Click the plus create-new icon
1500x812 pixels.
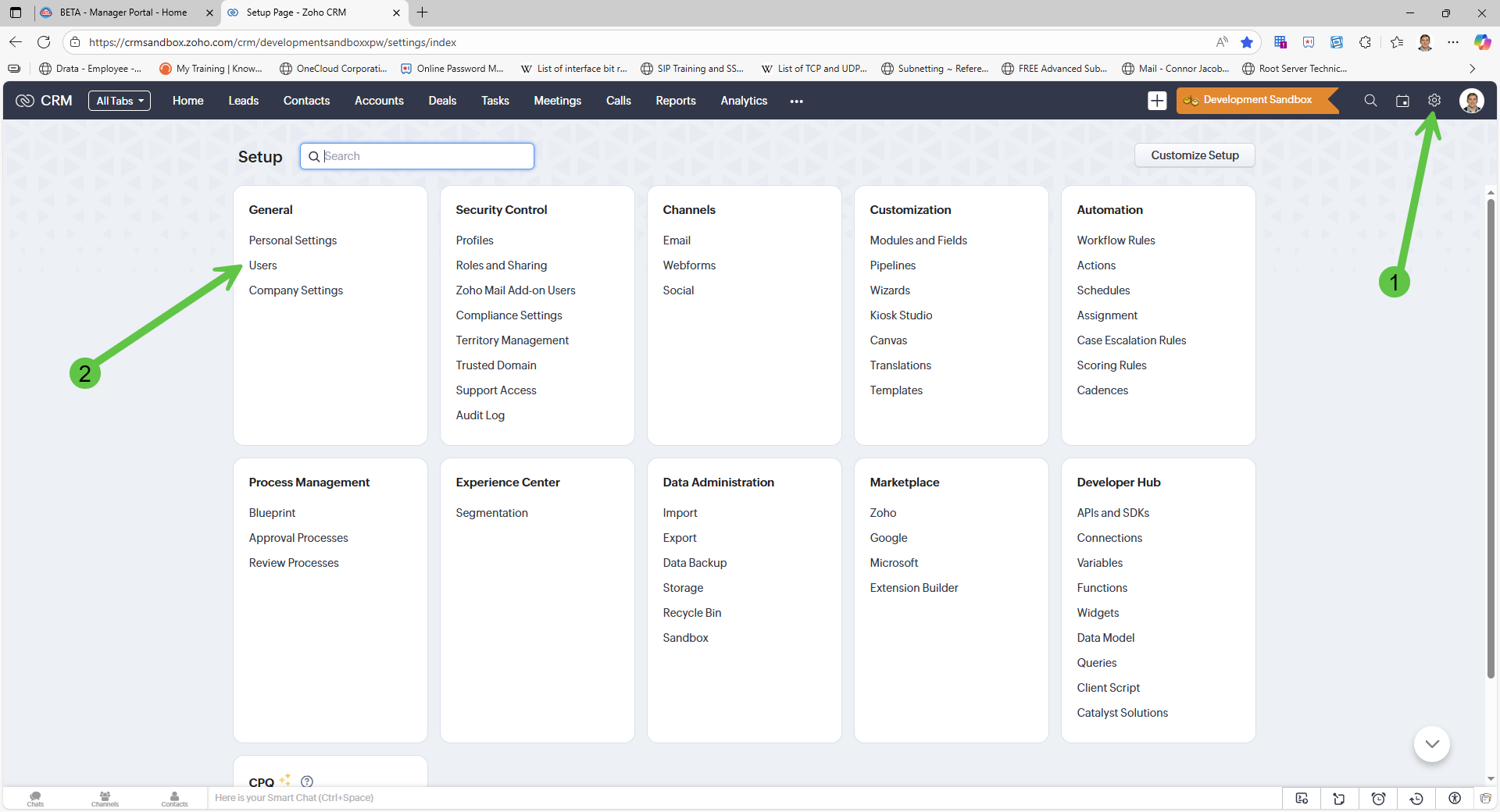point(1157,101)
